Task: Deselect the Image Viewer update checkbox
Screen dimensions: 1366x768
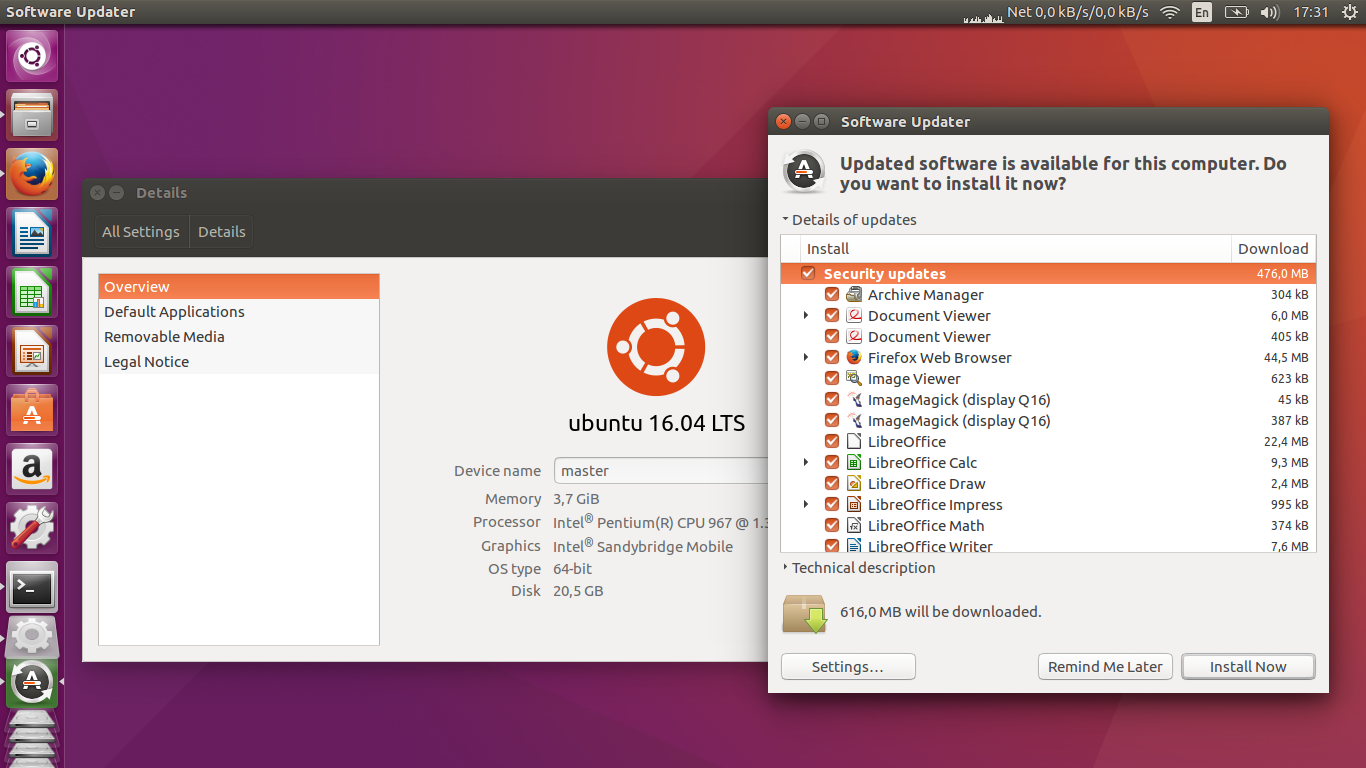Action: 831,378
